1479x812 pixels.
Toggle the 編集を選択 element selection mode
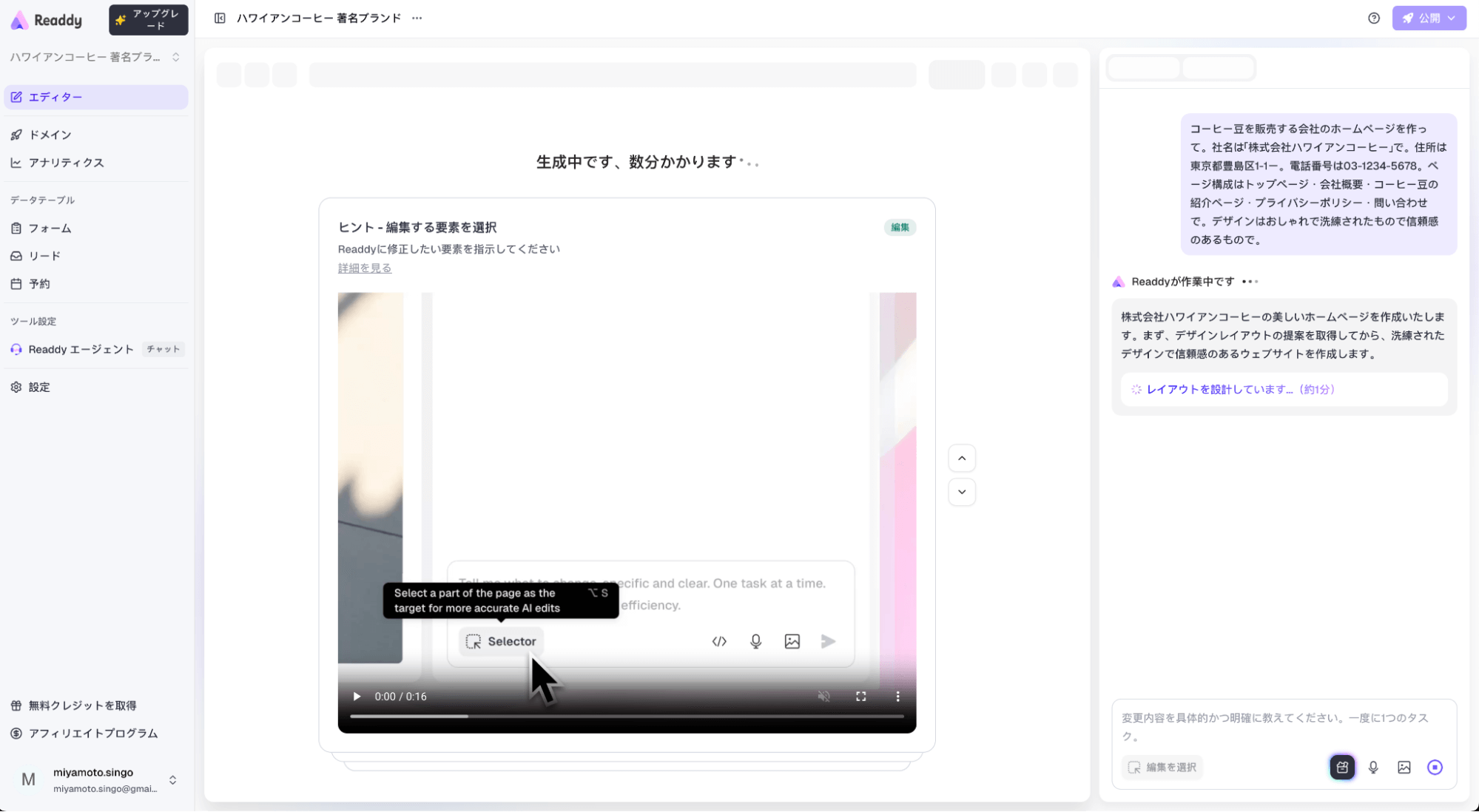(x=1162, y=767)
